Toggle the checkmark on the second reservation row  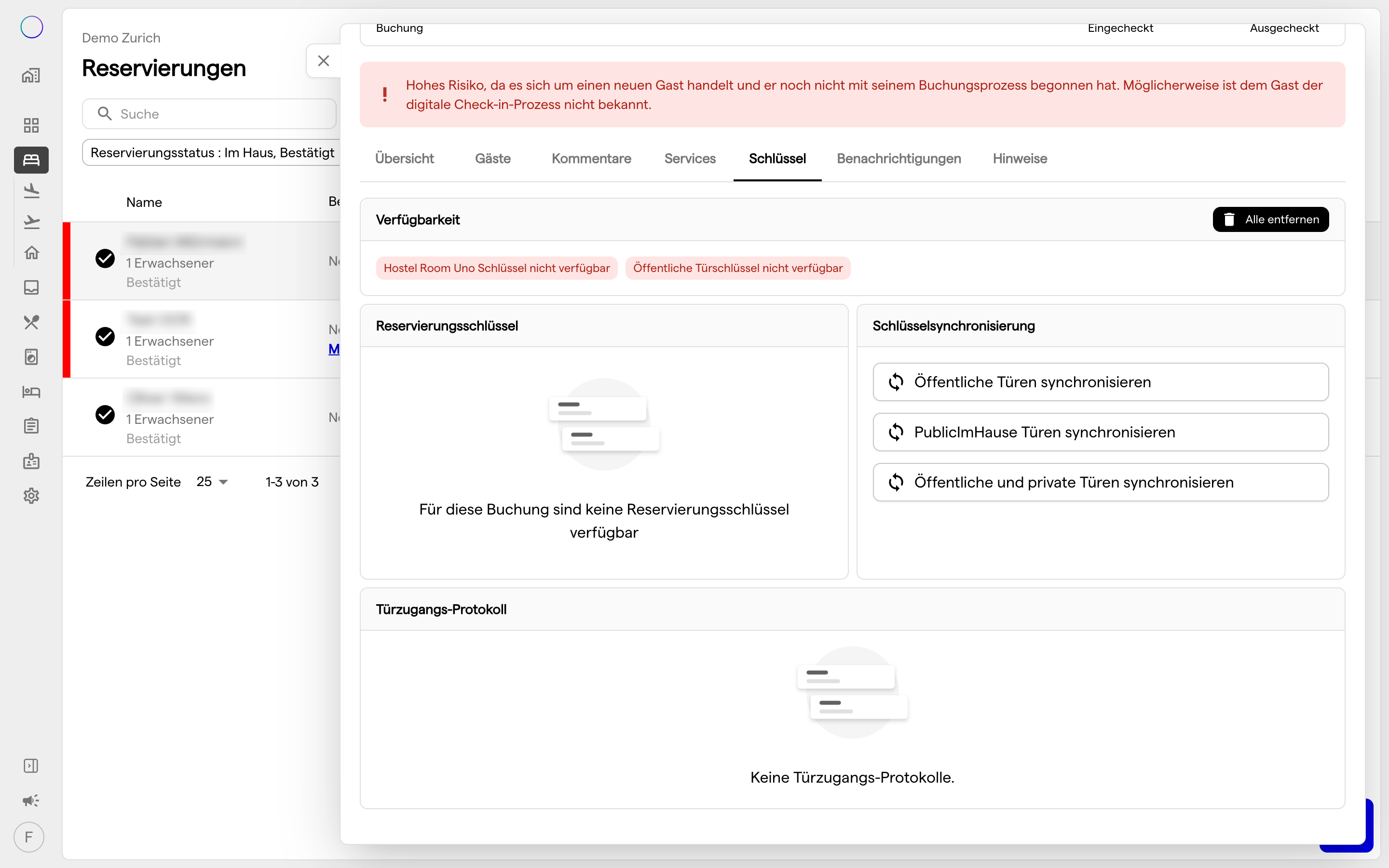[x=105, y=337]
